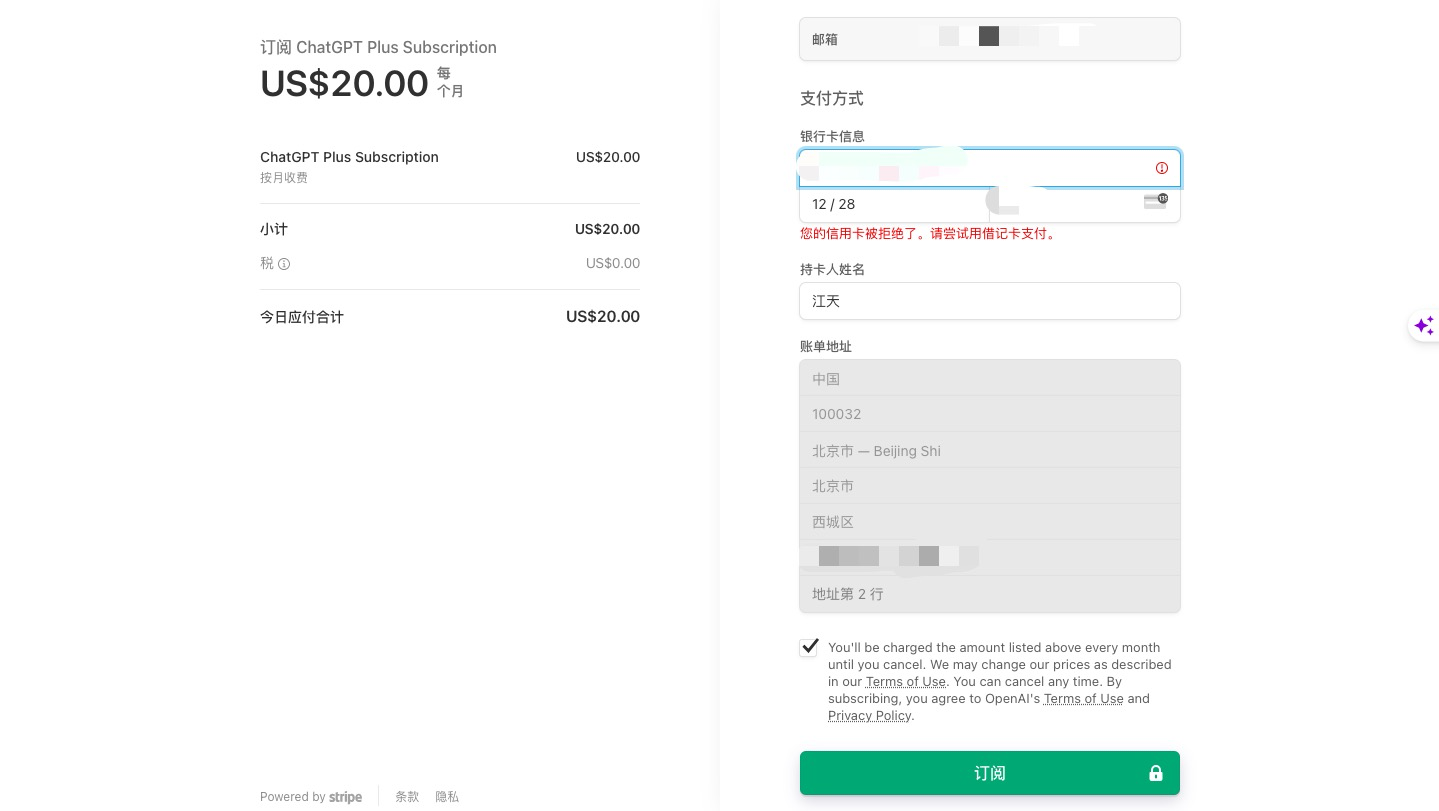Open the 北京市 — Beijing Shi province dropdown
The width and height of the screenshot is (1439, 811).
click(990, 451)
